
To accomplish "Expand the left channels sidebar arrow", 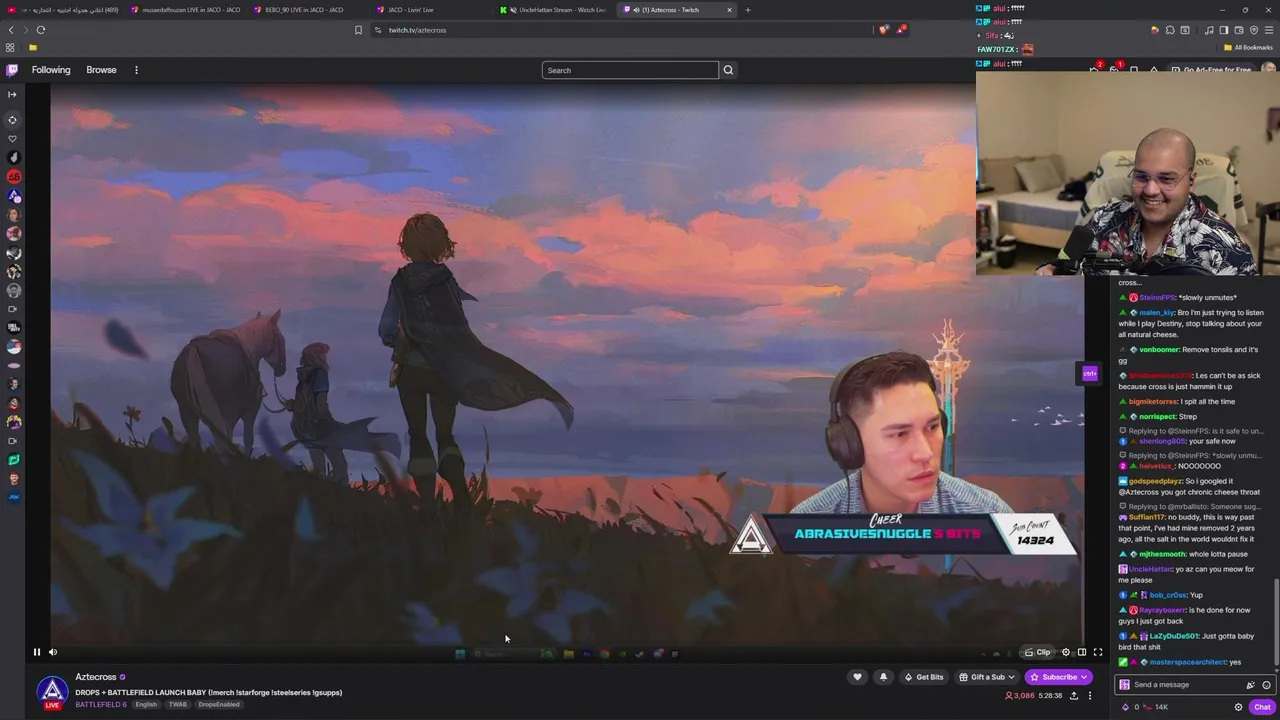I will coord(12,95).
